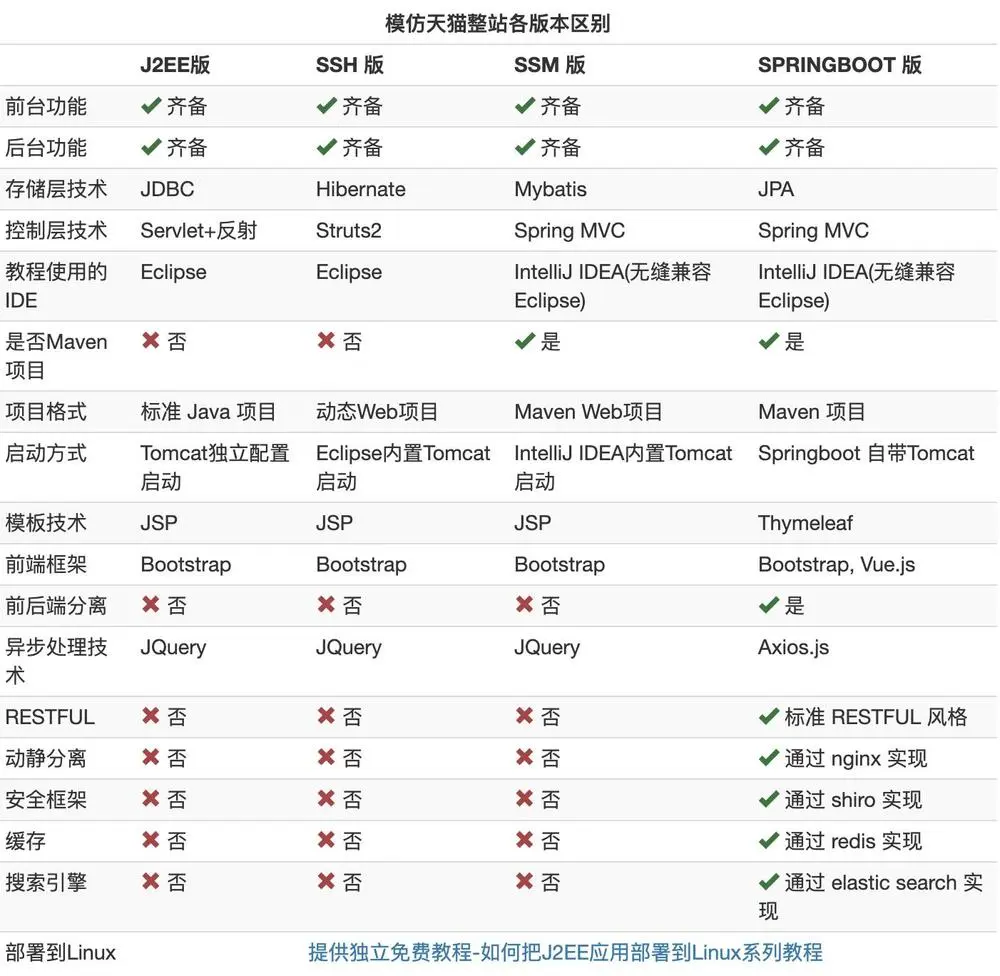Click Spring MVC in the SPRINGBOOT column
The height and width of the screenshot is (976, 1000).
pyautogui.click(x=812, y=231)
